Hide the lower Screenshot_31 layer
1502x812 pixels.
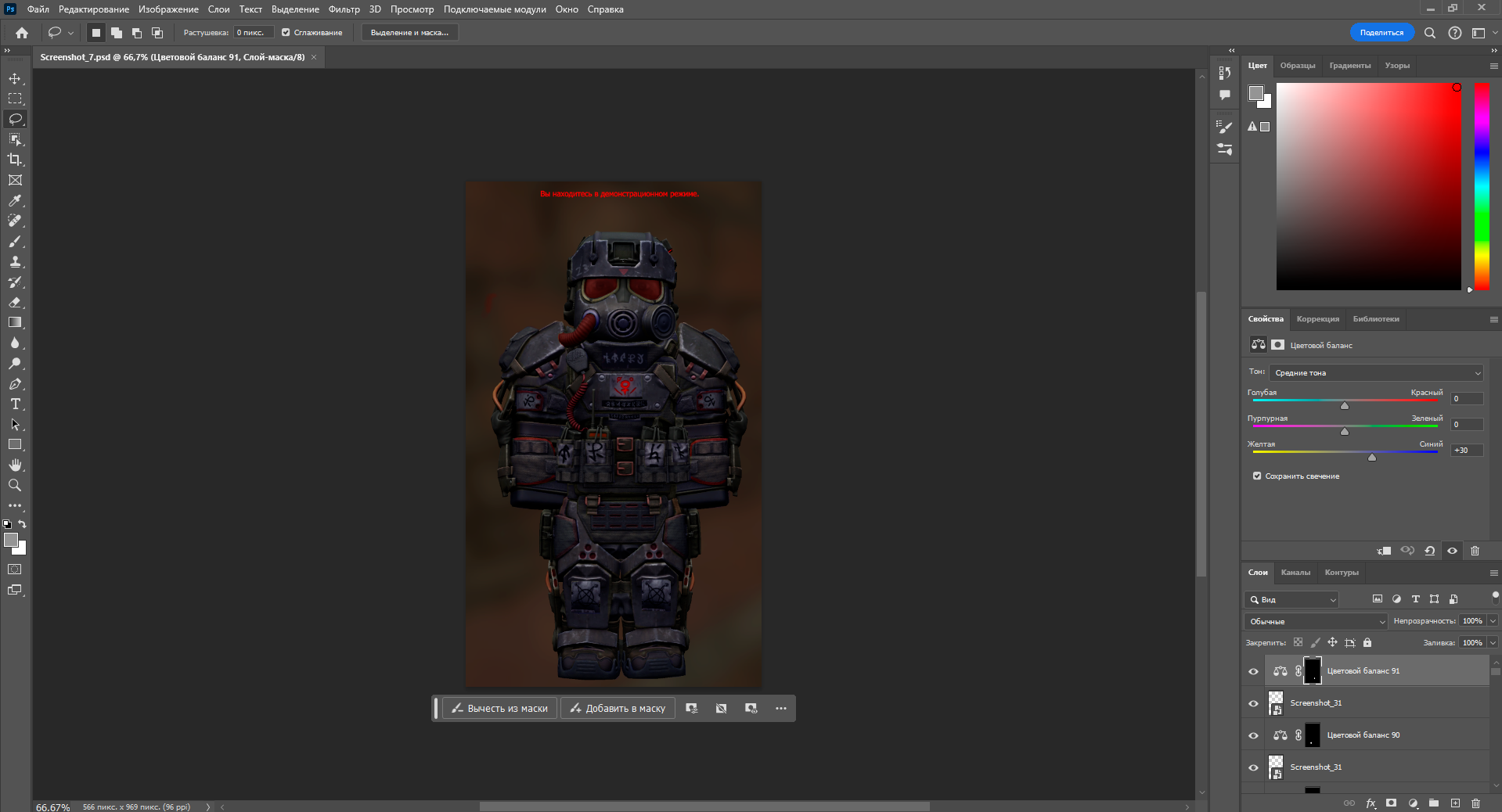point(1253,767)
